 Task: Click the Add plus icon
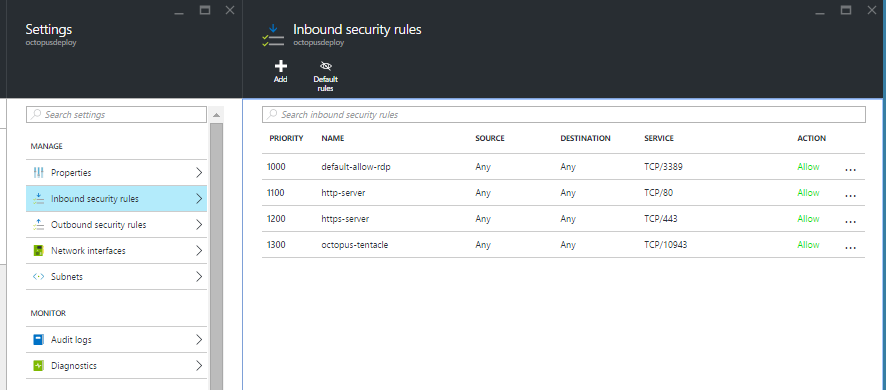click(x=281, y=66)
